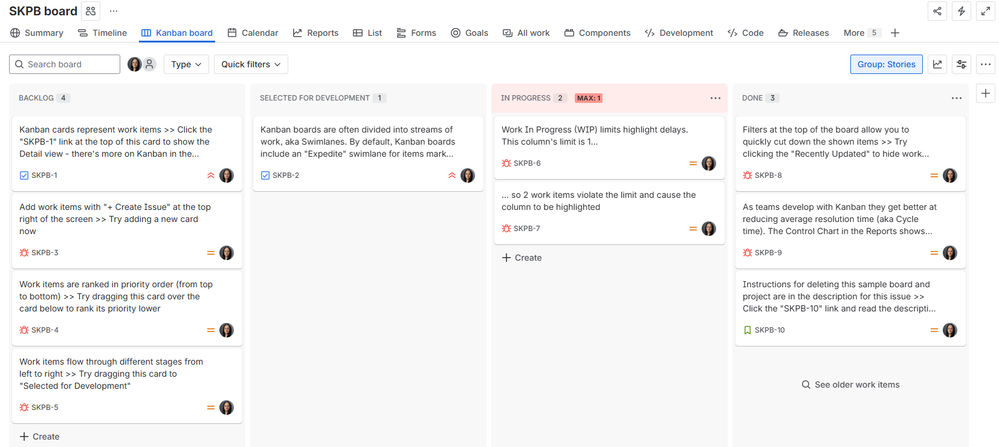Viewport: 999px width, 447px height.
Task: Open the Reports tab
Action: (x=315, y=33)
